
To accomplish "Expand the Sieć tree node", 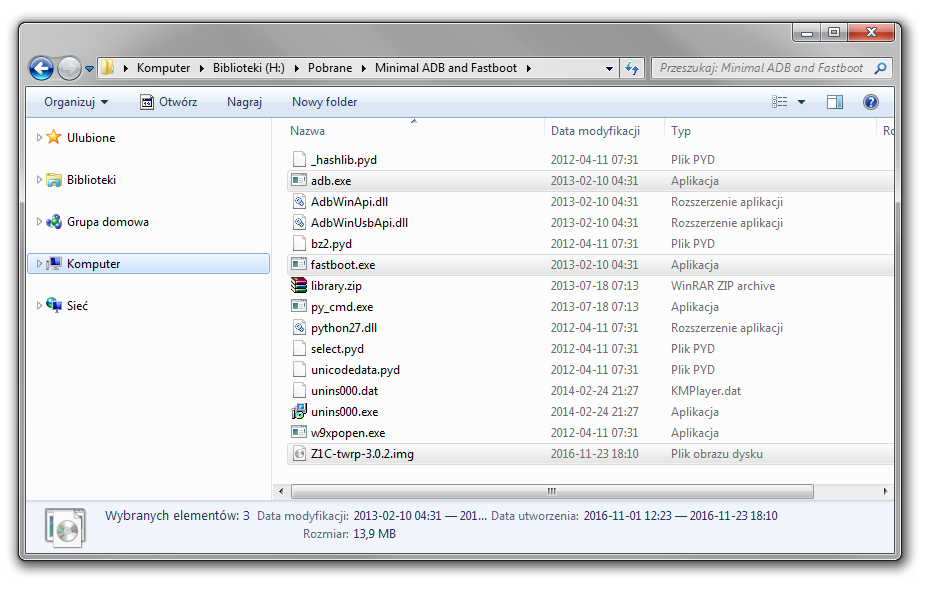I will 39,305.
